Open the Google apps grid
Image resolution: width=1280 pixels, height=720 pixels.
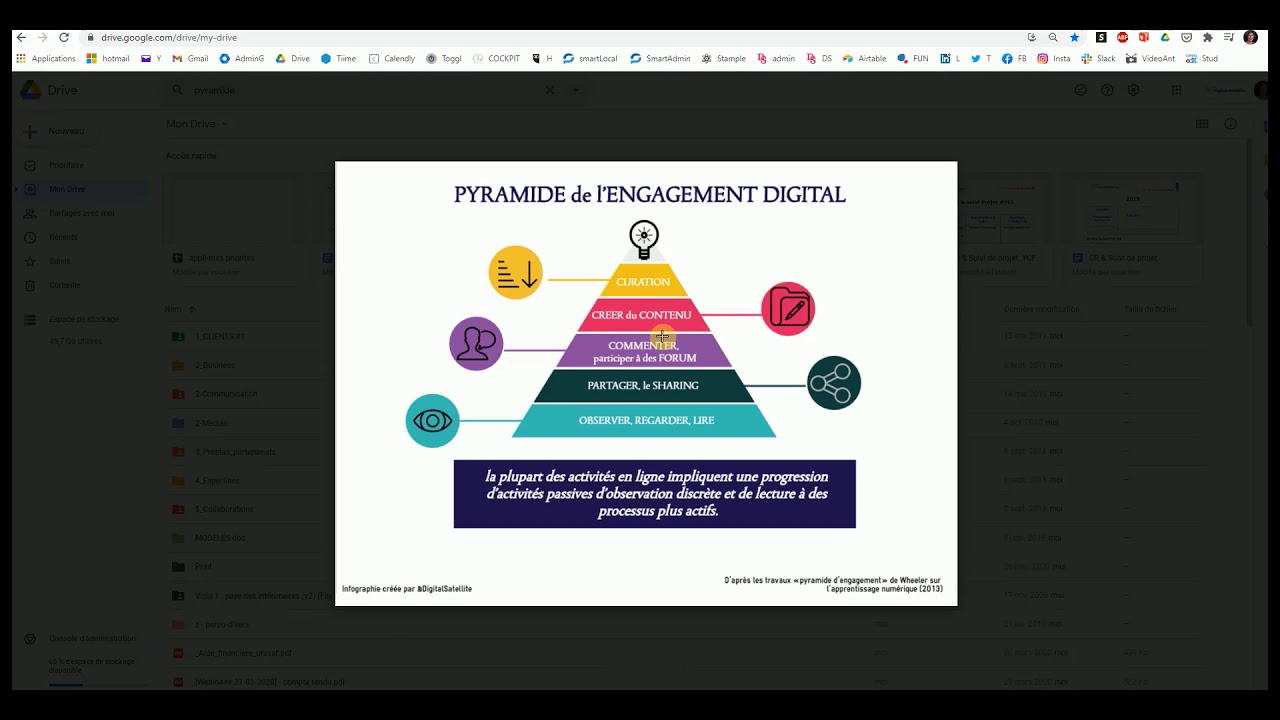[1177, 90]
